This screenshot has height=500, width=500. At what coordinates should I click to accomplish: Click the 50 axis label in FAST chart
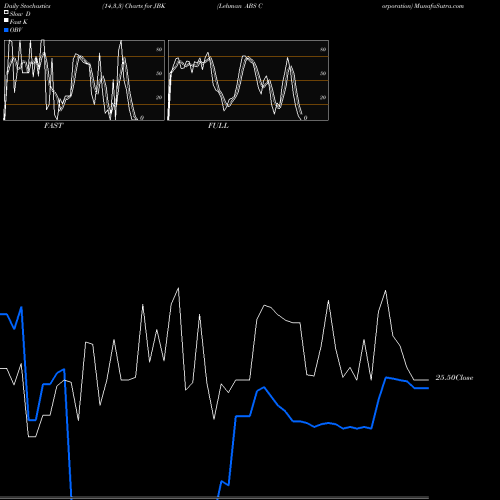coord(159,73)
